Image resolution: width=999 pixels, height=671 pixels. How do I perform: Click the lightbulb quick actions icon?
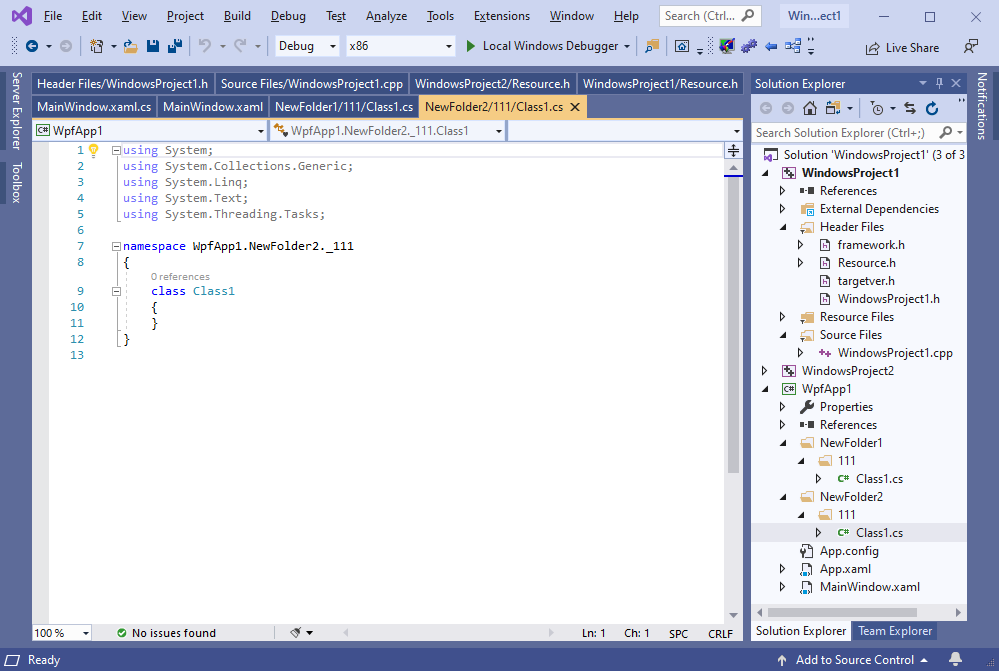pos(94,150)
